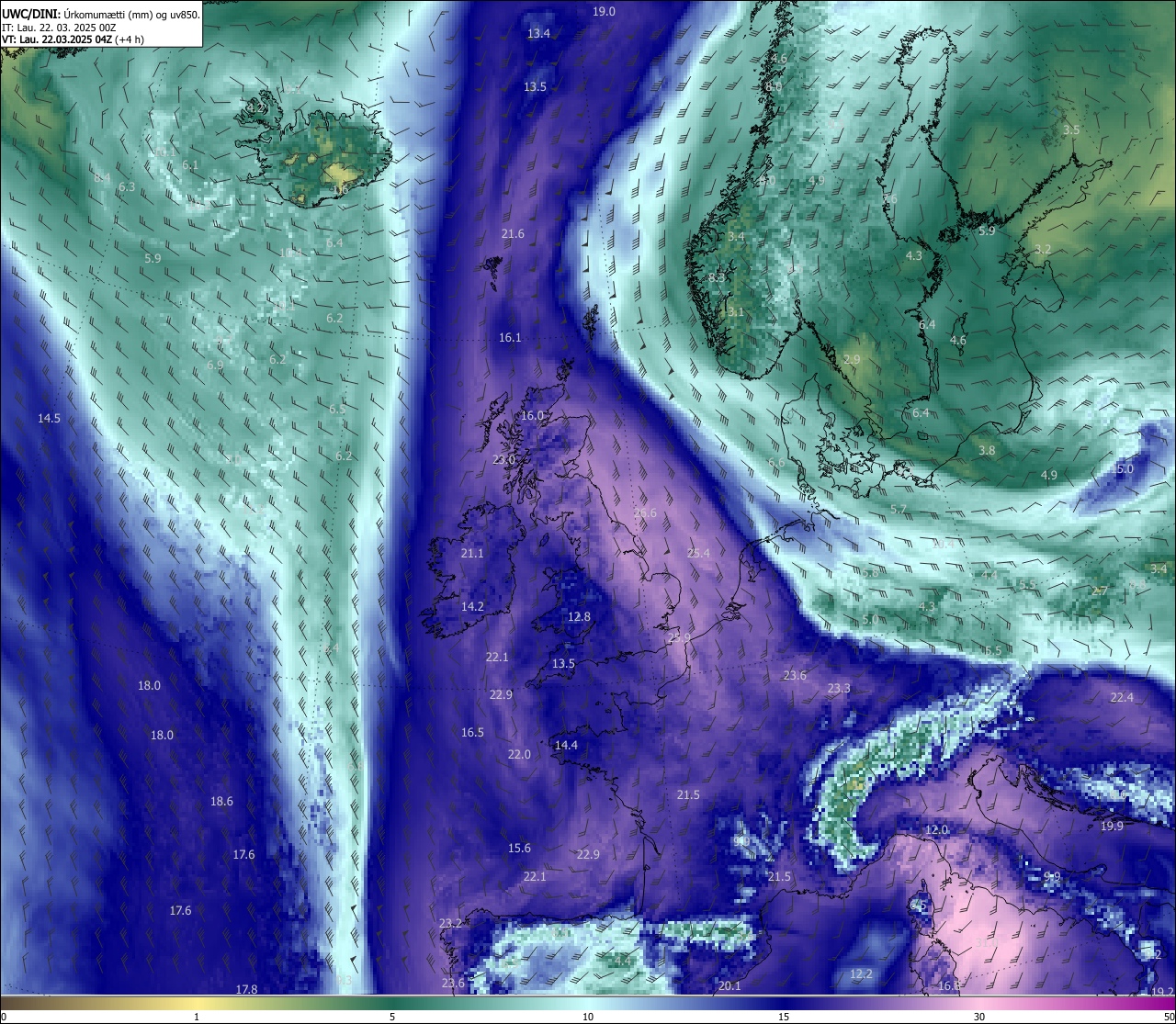
Task: Click the 16.5 value on the map
Action: [x=472, y=733]
